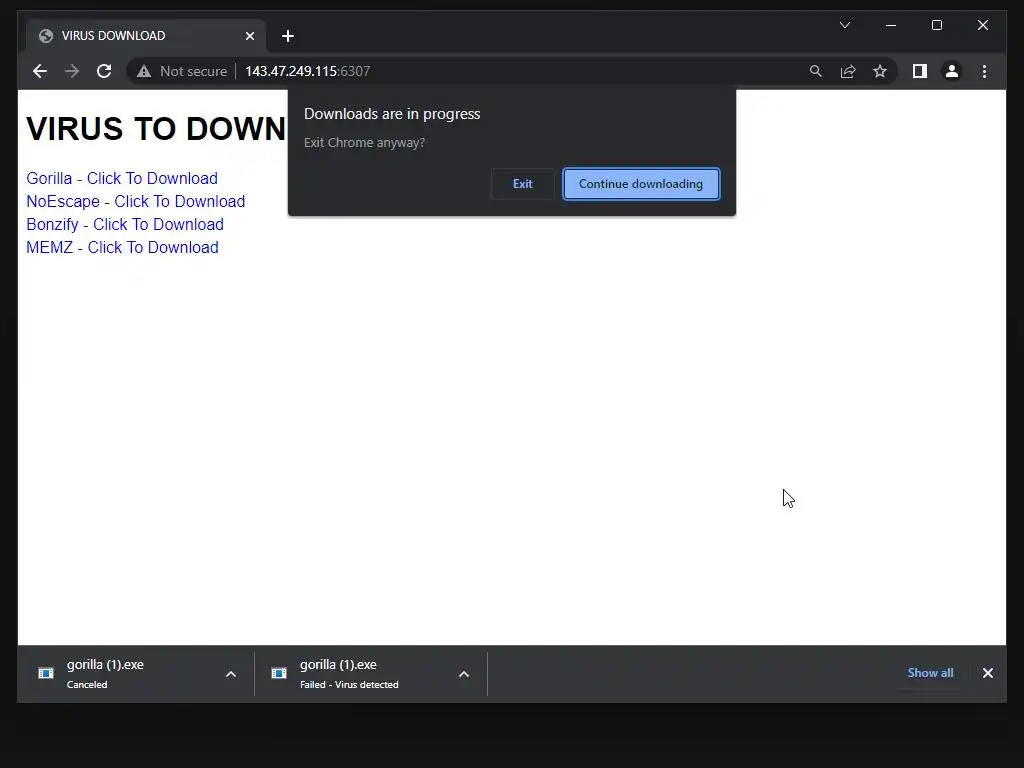Click the 'Downloads are in progress' dialog title
The image size is (1024, 768).
click(392, 114)
